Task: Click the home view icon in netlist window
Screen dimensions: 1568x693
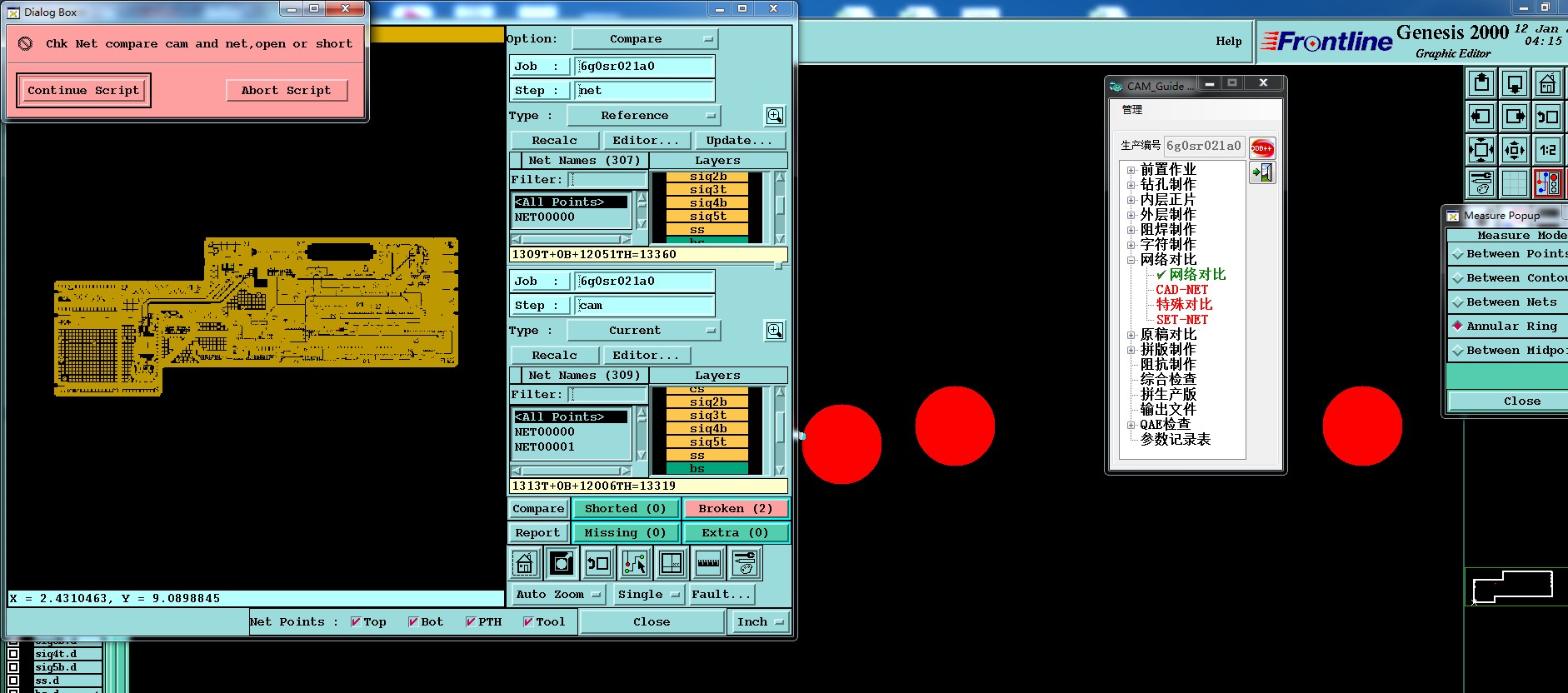Action: tap(524, 564)
